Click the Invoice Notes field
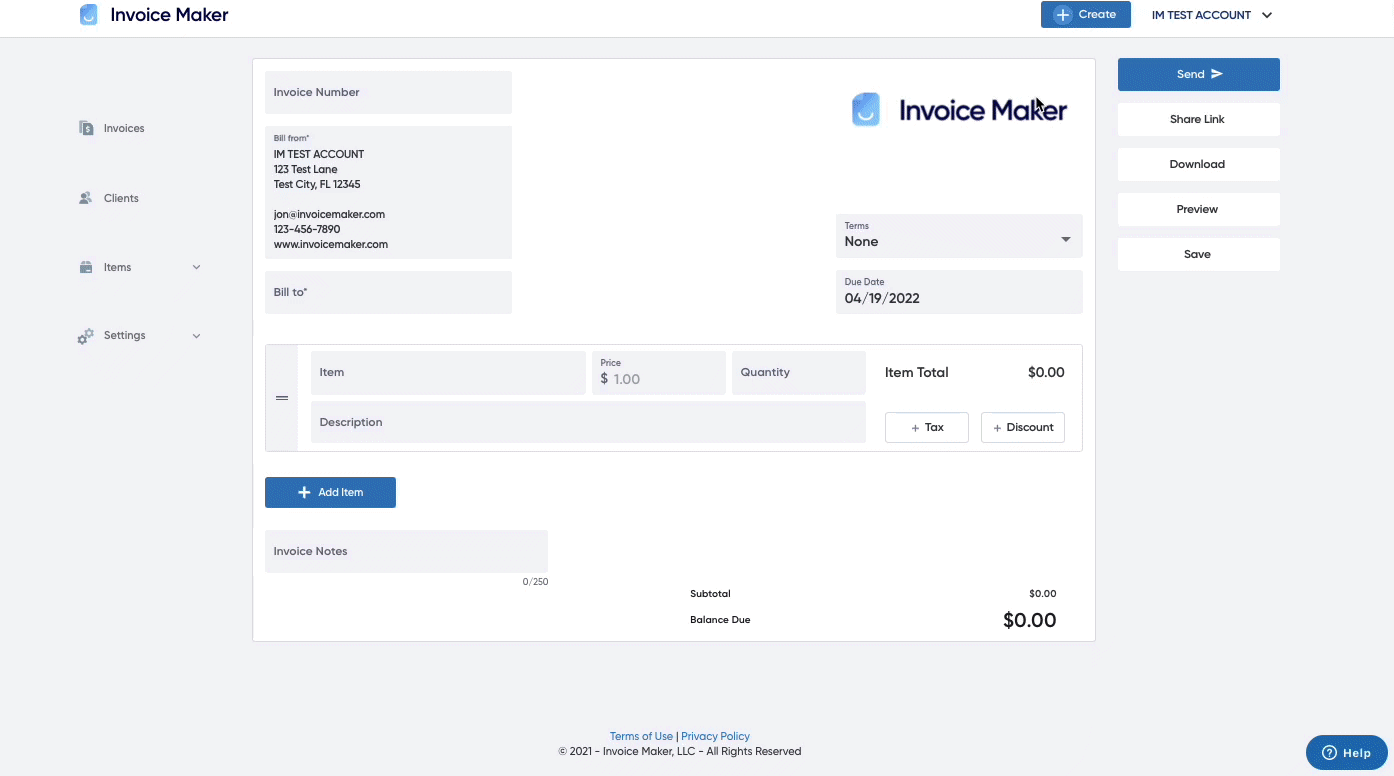Screen dimensions: 1394x776 click(406, 551)
